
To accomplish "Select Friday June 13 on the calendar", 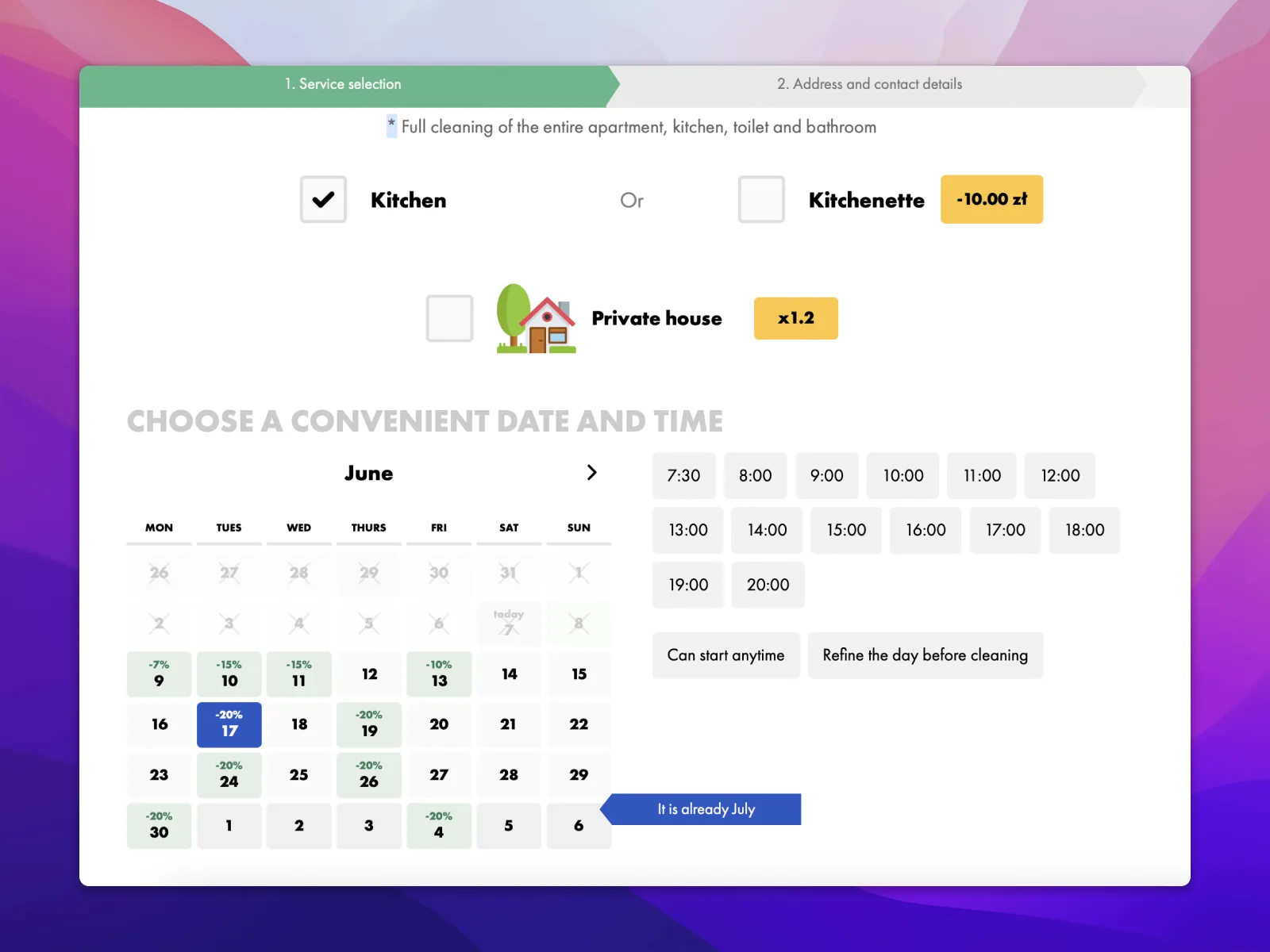I will click(439, 674).
